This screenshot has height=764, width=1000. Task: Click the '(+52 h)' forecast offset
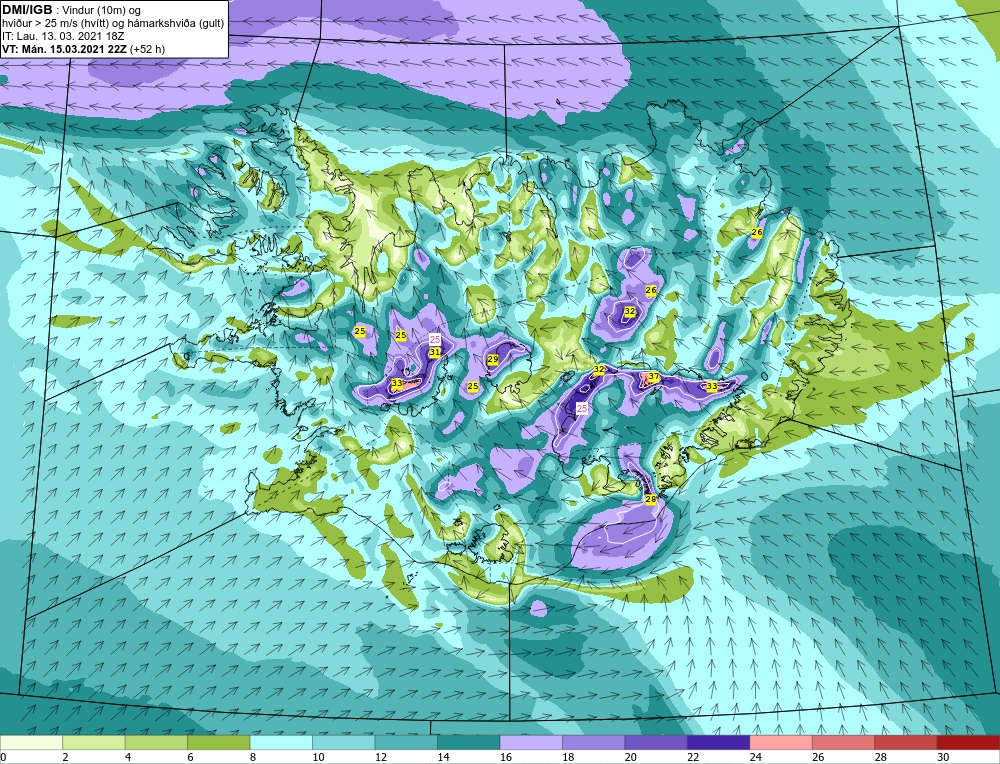click(x=147, y=48)
